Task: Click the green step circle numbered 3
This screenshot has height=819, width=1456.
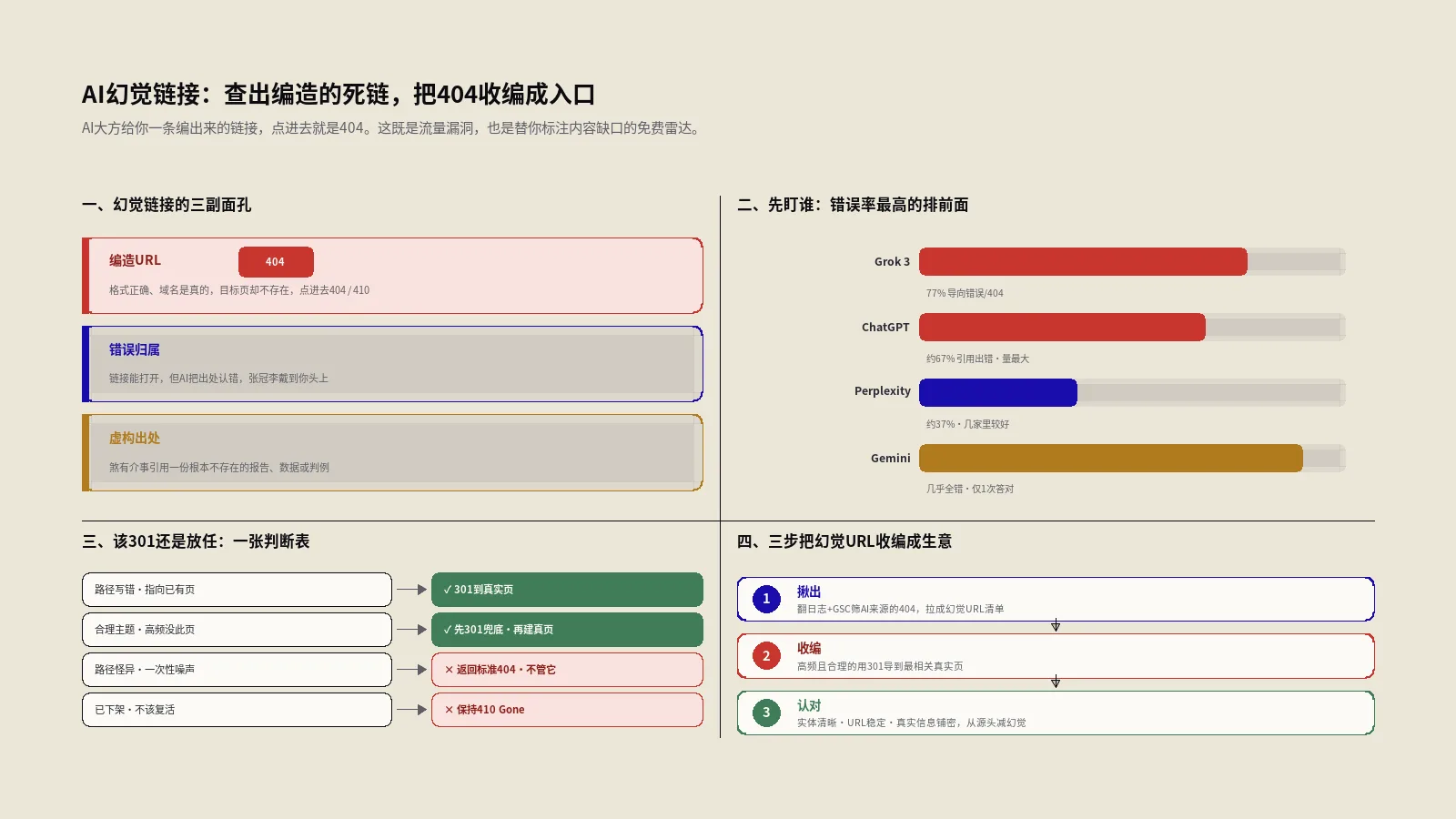Action: point(766,713)
